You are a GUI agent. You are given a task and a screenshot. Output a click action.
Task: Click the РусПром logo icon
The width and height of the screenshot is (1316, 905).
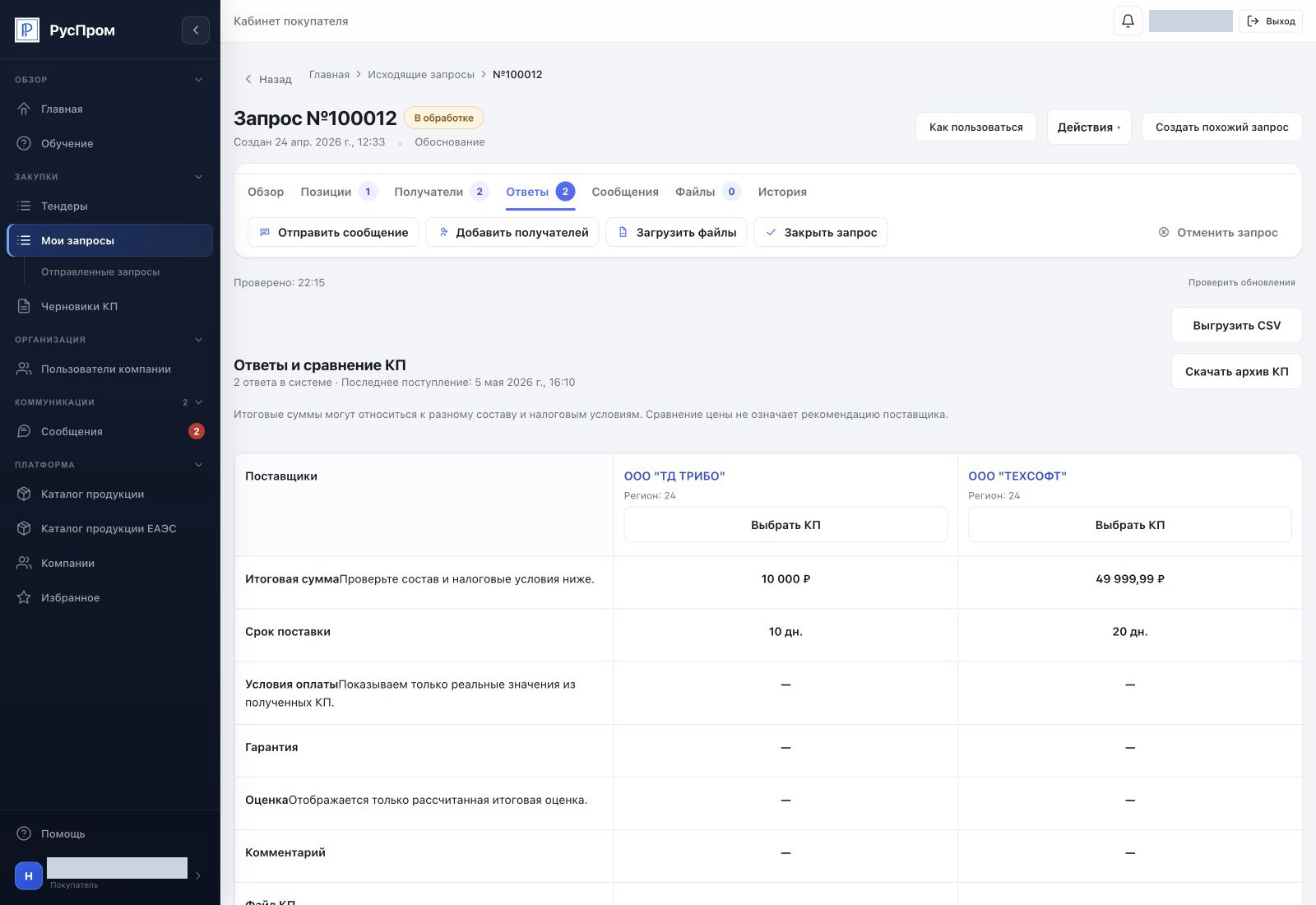pyautogui.click(x=27, y=30)
